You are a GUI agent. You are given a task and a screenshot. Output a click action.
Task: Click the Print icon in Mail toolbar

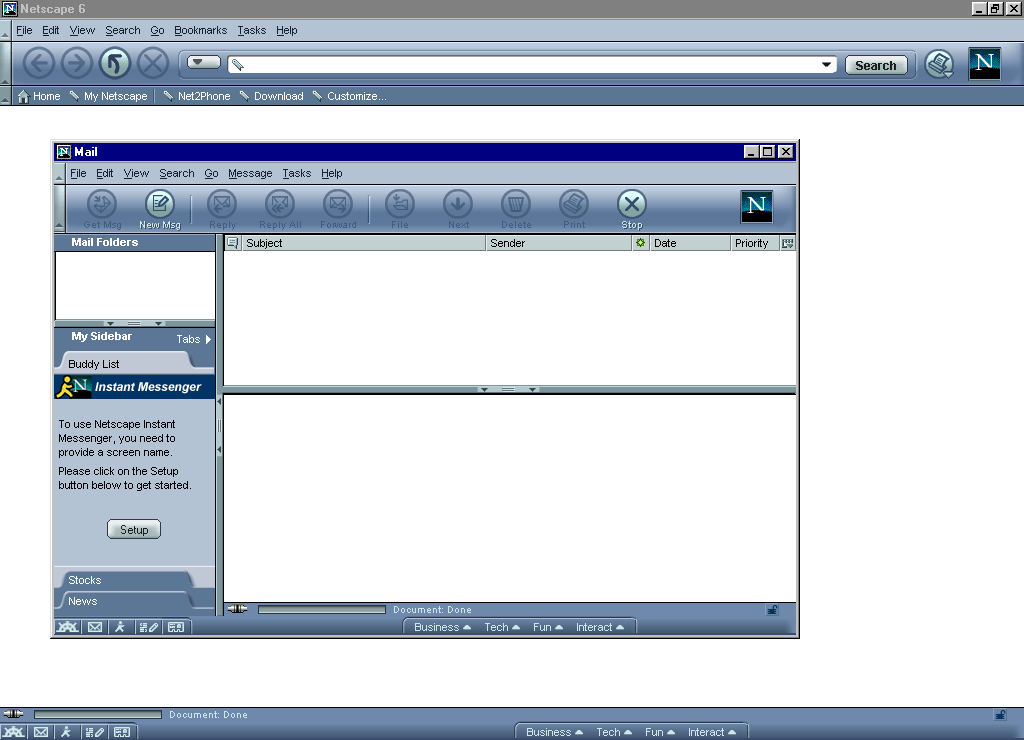pyautogui.click(x=574, y=210)
